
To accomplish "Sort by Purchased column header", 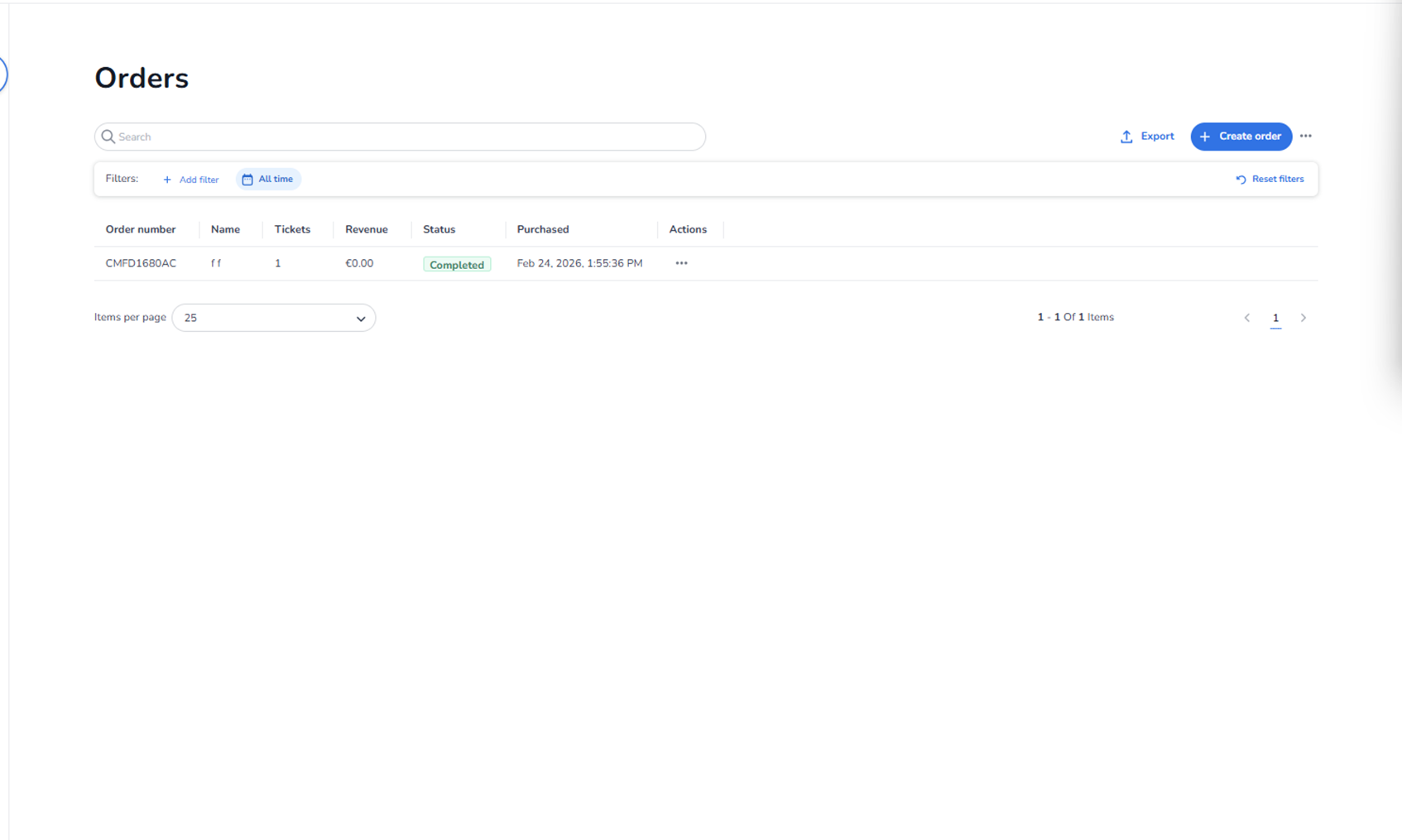I will pyautogui.click(x=543, y=229).
